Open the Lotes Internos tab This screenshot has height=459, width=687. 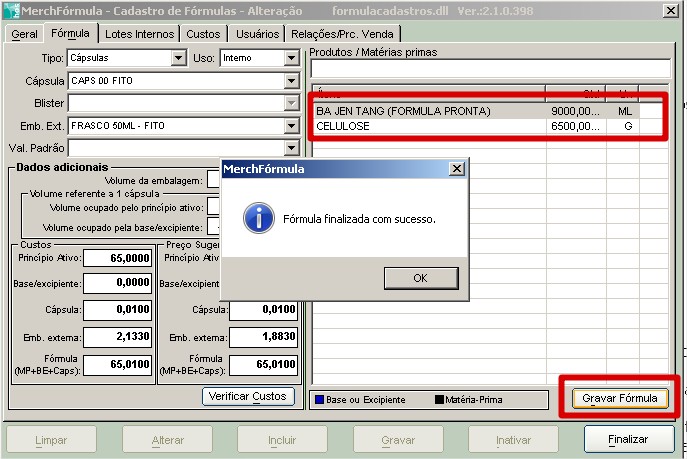(x=140, y=34)
